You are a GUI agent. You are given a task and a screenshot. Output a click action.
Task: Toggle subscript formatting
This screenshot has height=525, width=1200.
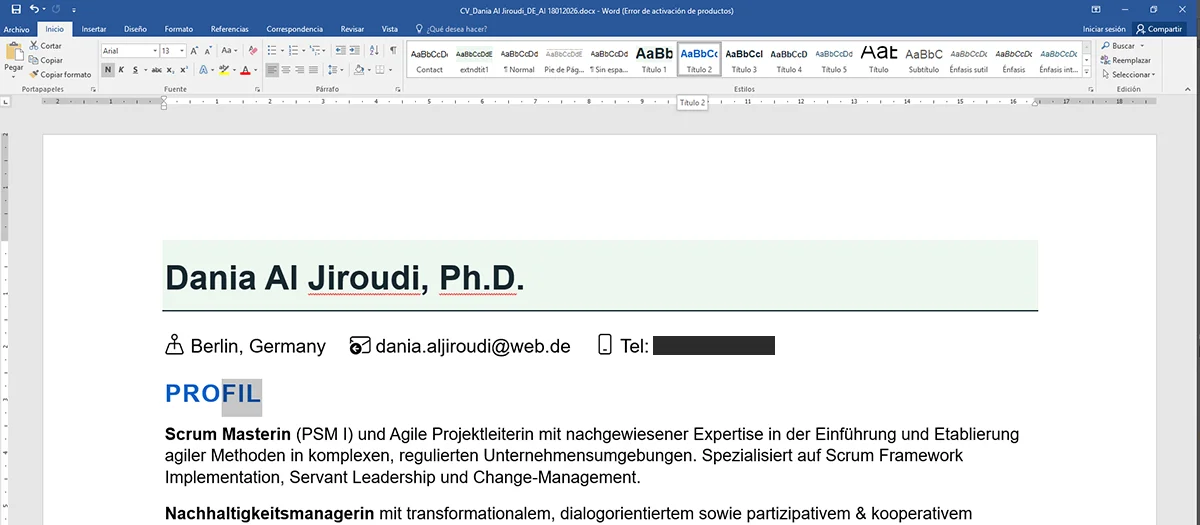point(170,70)
